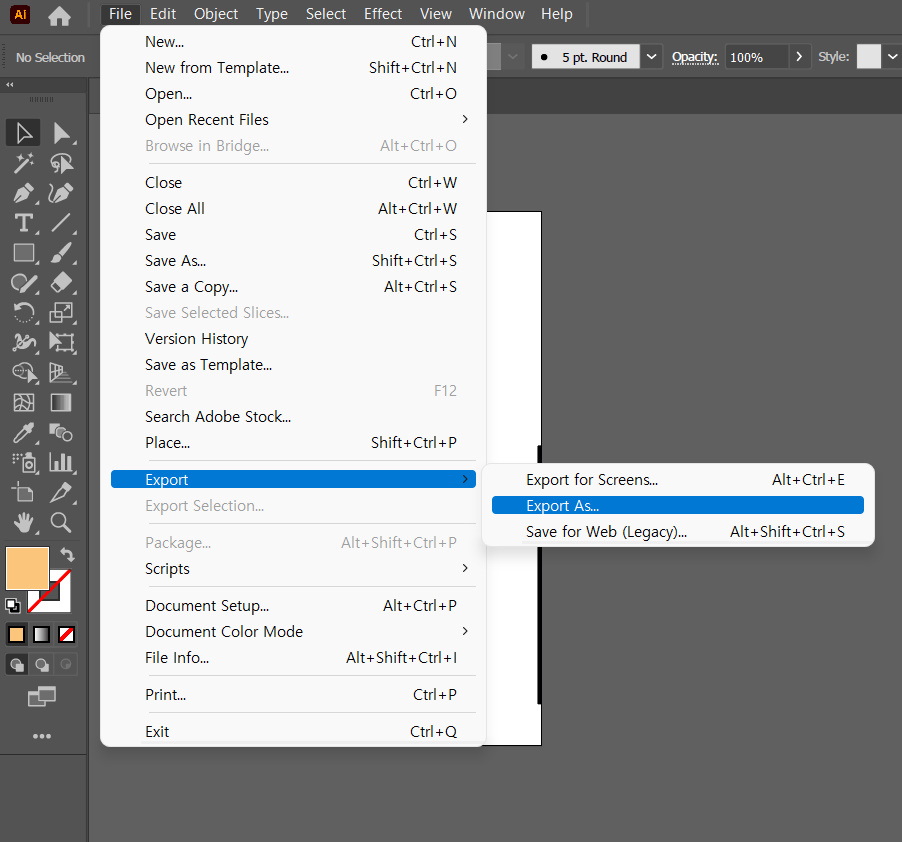The width and height of the screenshot is (902, 842).
Task: Set paint type to Color
Action: click(x=17, y=634)
